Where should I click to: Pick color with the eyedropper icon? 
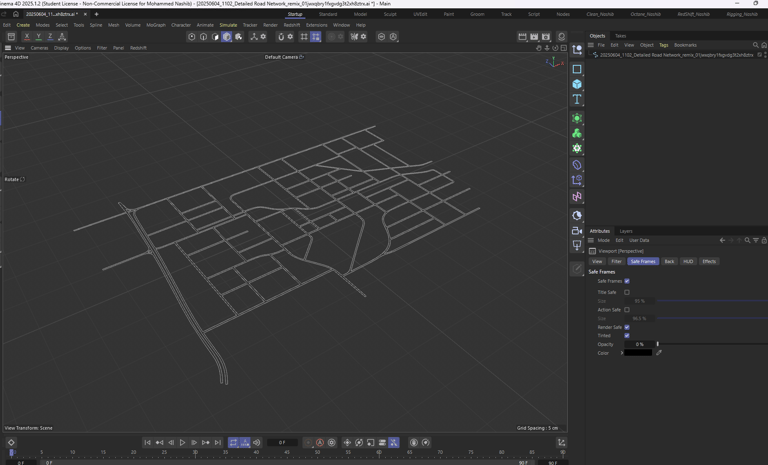[658, 353]
